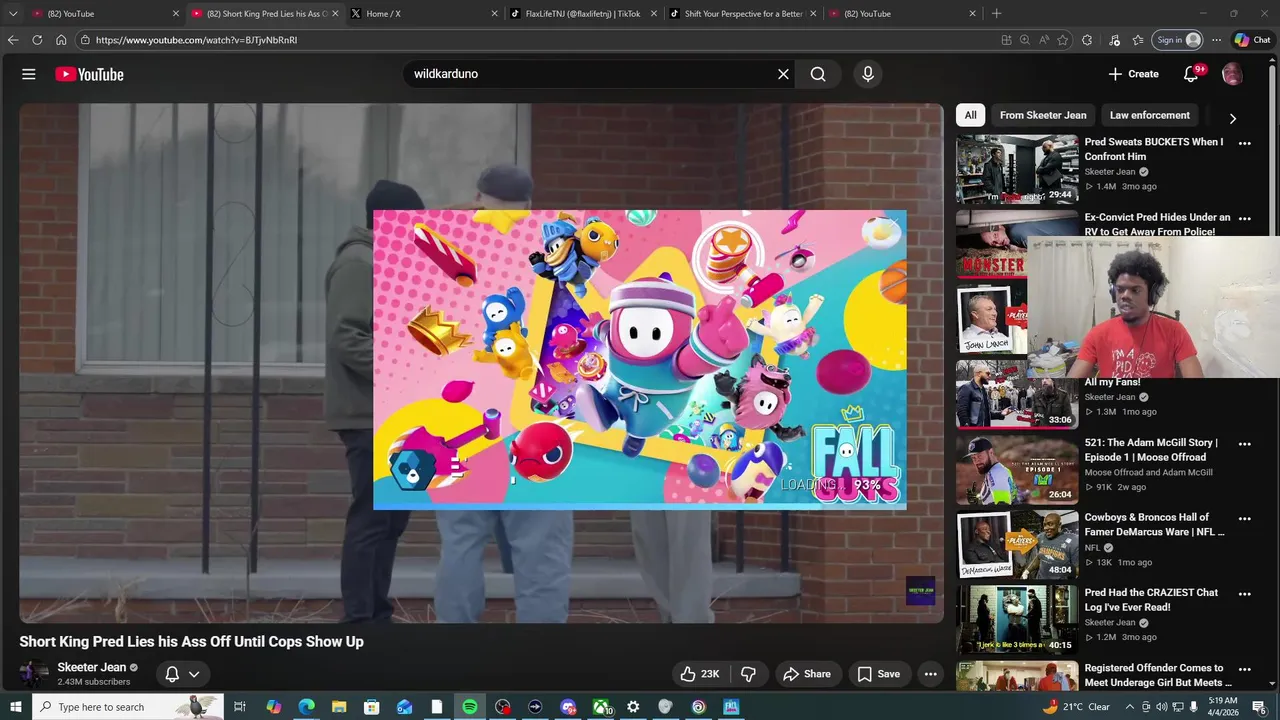Viewport: 1280px width, 720px height.
Task: Zoom the page with the address bar magnifier
Action: tap(1025, 40)
